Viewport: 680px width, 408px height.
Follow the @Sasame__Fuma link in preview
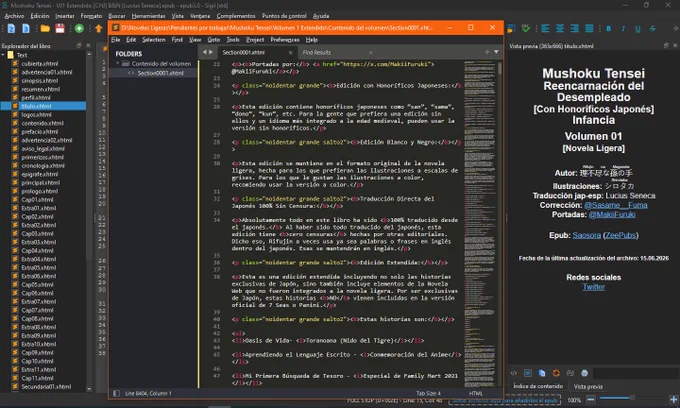(615, 205)
